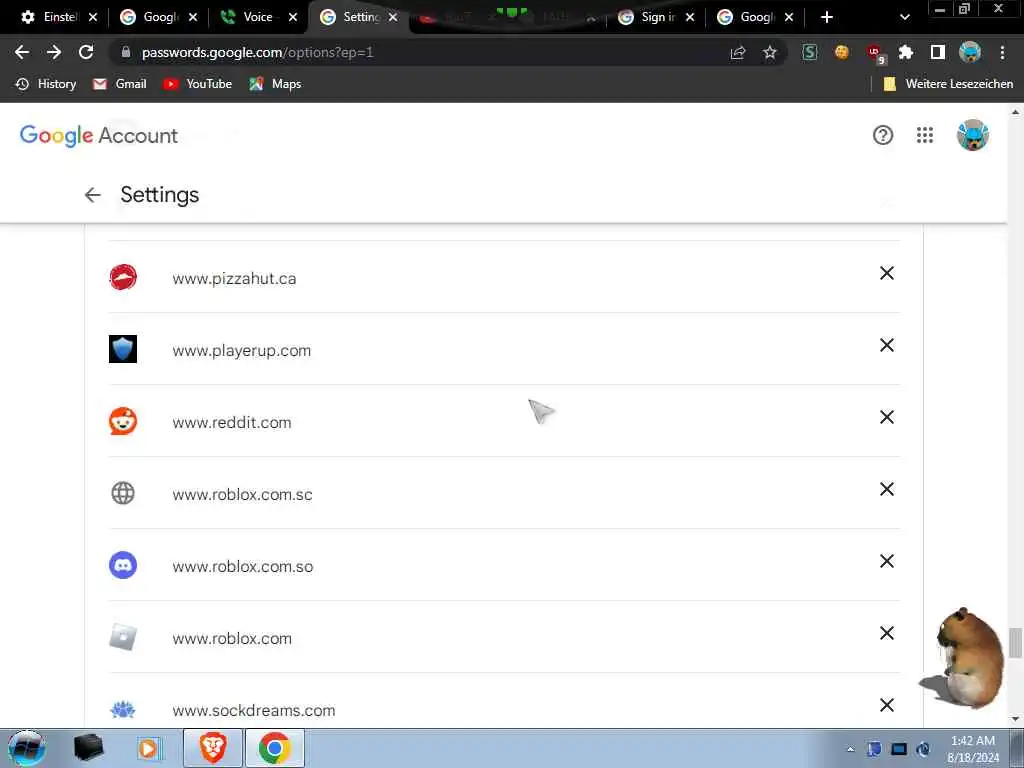Open the uBlock extension with badge 9
1024x768 pixels.
tap(875, 54)
